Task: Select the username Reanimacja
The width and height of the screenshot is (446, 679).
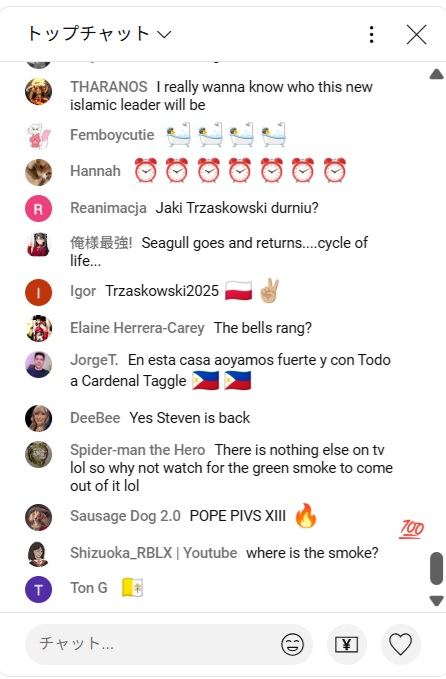Action: click(x=108, y=208)
